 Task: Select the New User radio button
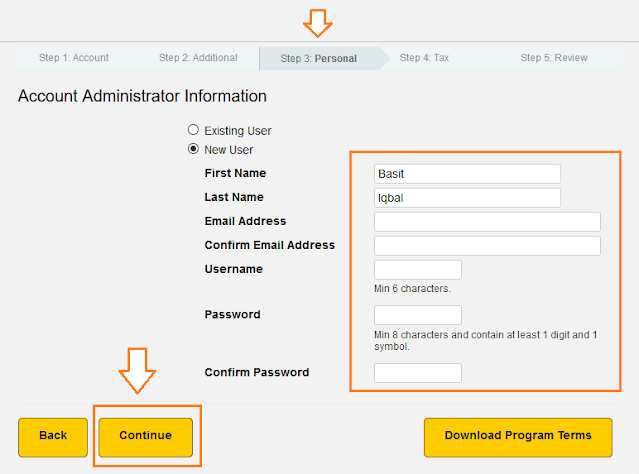click(193, 149)
